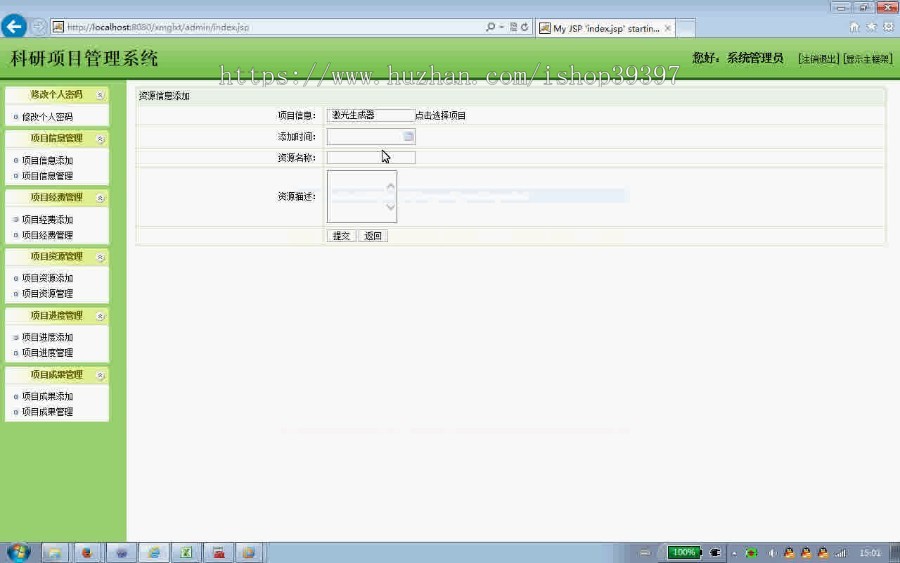
Task: Click the search magnifier in address bar
Action: point(490,27)
